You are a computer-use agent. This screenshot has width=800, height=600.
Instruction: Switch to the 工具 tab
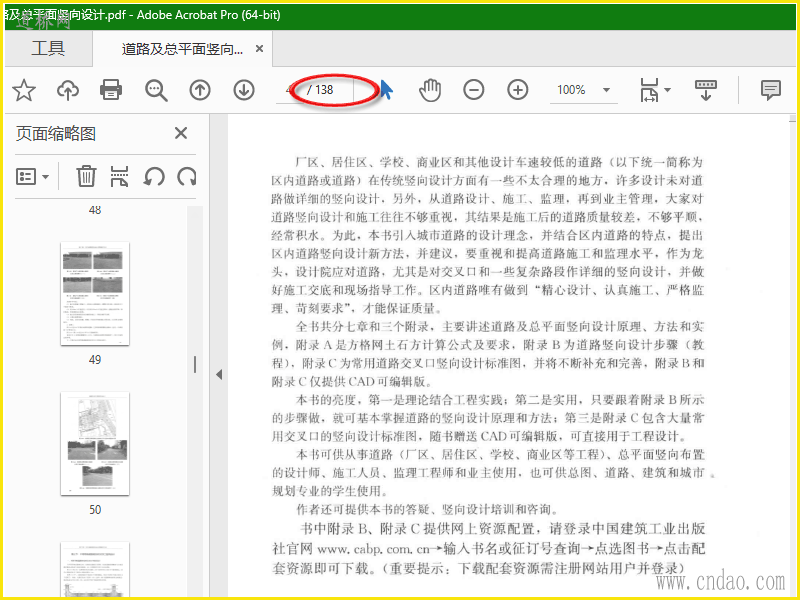(x=48, y=48)
